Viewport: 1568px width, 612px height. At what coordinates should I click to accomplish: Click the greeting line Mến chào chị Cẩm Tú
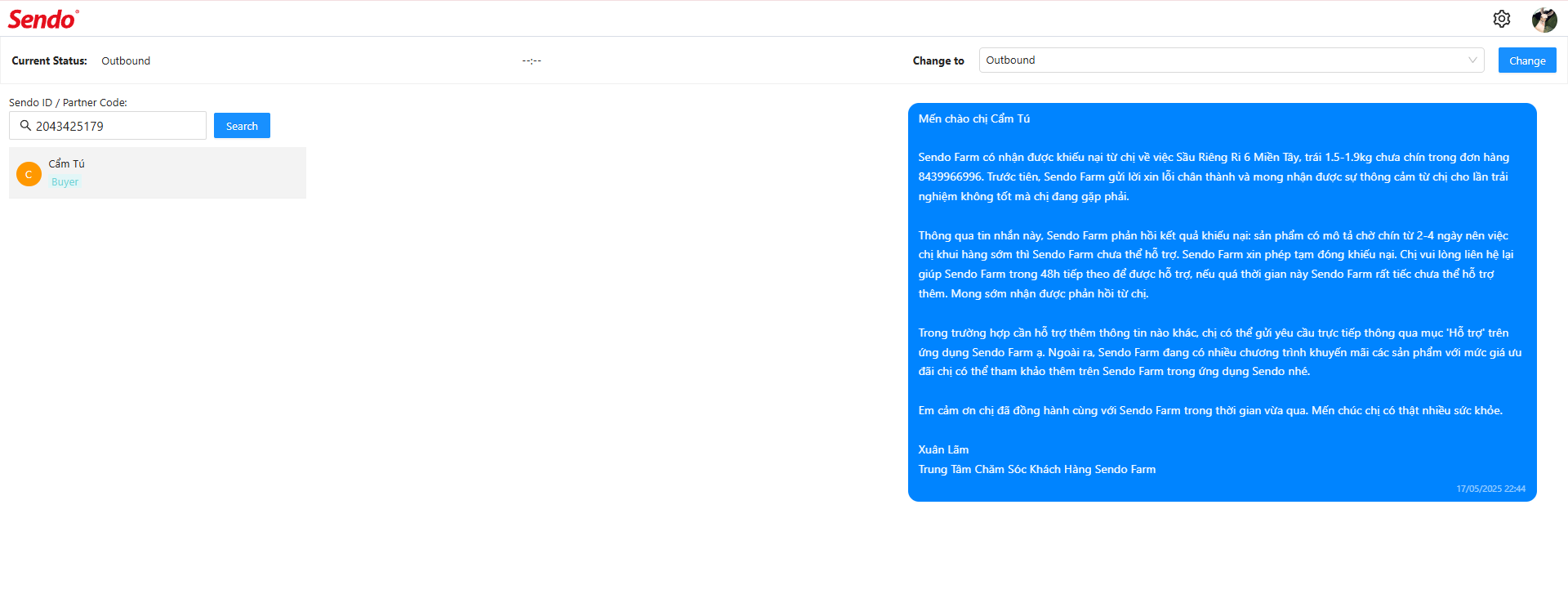coord(973,118)
